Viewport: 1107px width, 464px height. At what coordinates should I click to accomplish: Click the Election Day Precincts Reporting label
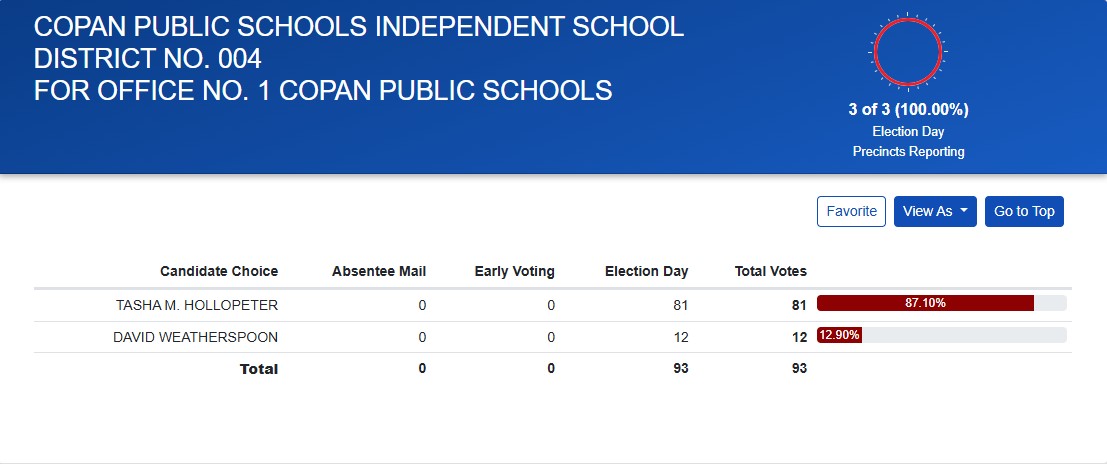(x=908, y=141)
